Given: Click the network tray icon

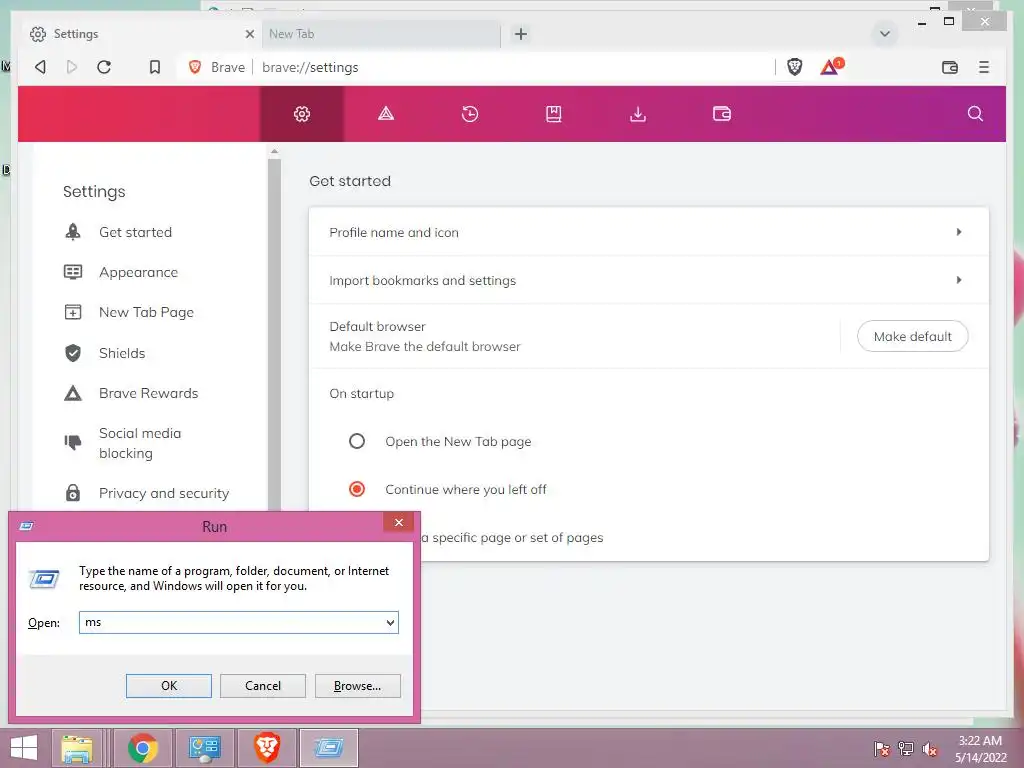Looking at the screenshot, I should coord(906,749).
